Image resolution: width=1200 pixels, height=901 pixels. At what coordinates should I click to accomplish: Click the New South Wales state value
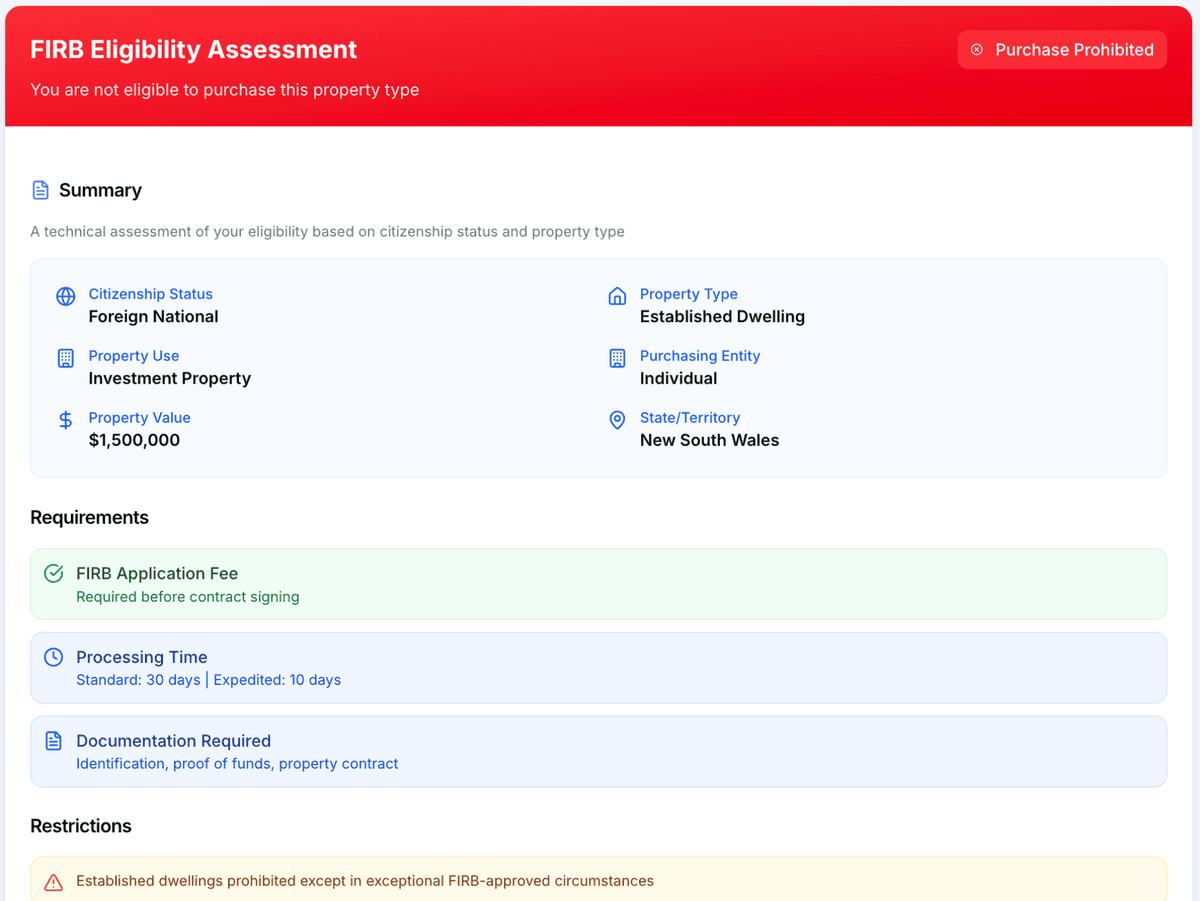tap(709, 440)
